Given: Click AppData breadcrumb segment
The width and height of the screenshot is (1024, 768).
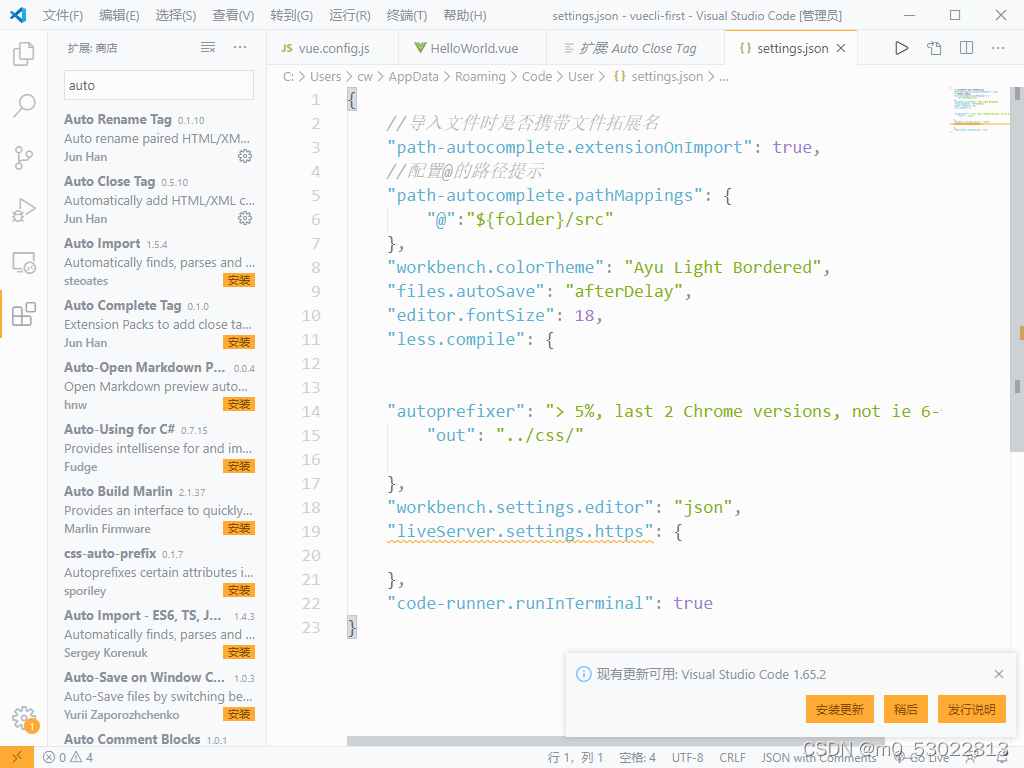Looking at the screenshot, I should (413, 76).
